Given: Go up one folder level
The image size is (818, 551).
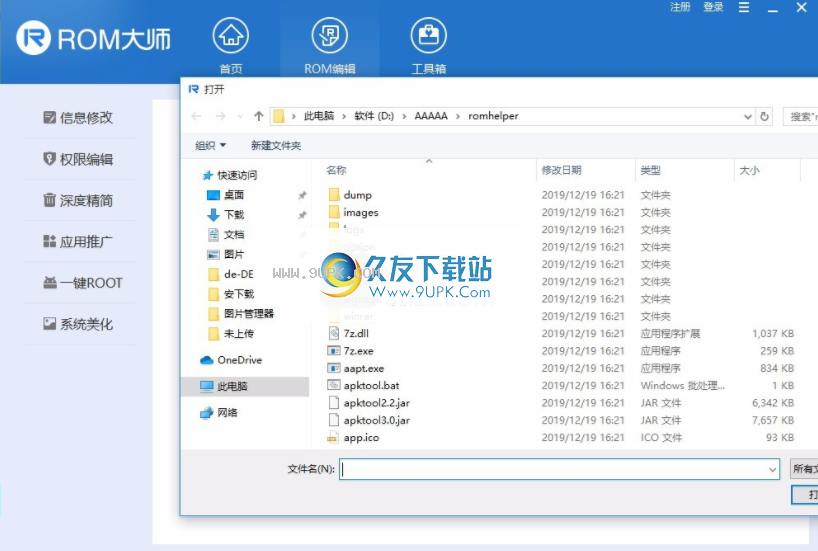Looking at the screenshot, I should pyautogui.click(x=259, y=116).
